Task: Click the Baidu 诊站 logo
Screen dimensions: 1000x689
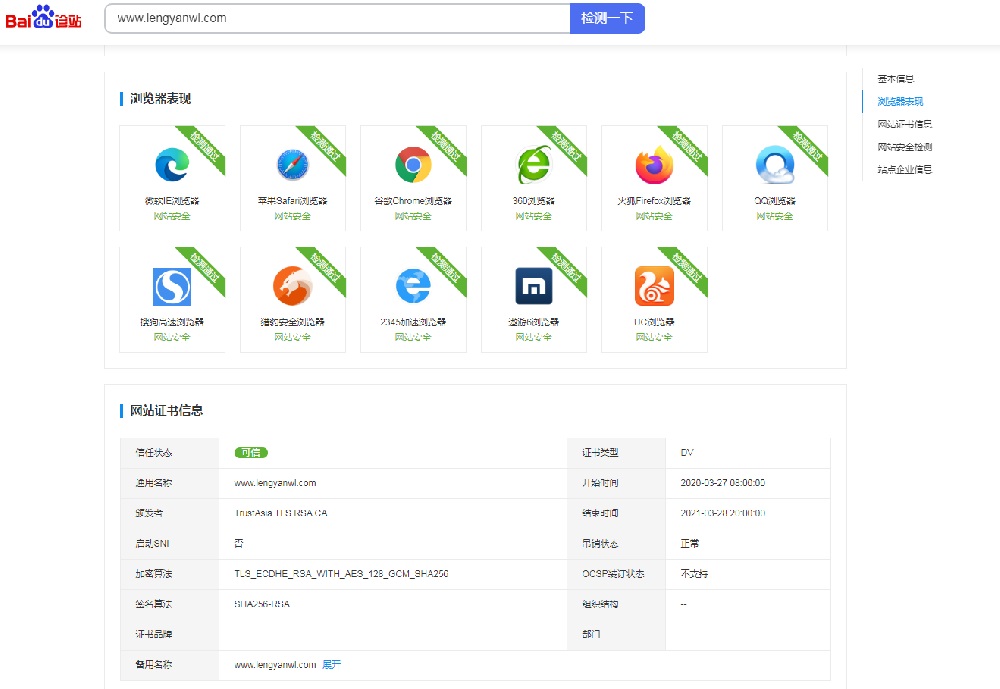Action: pyautogui.click(x=43, y=17)
